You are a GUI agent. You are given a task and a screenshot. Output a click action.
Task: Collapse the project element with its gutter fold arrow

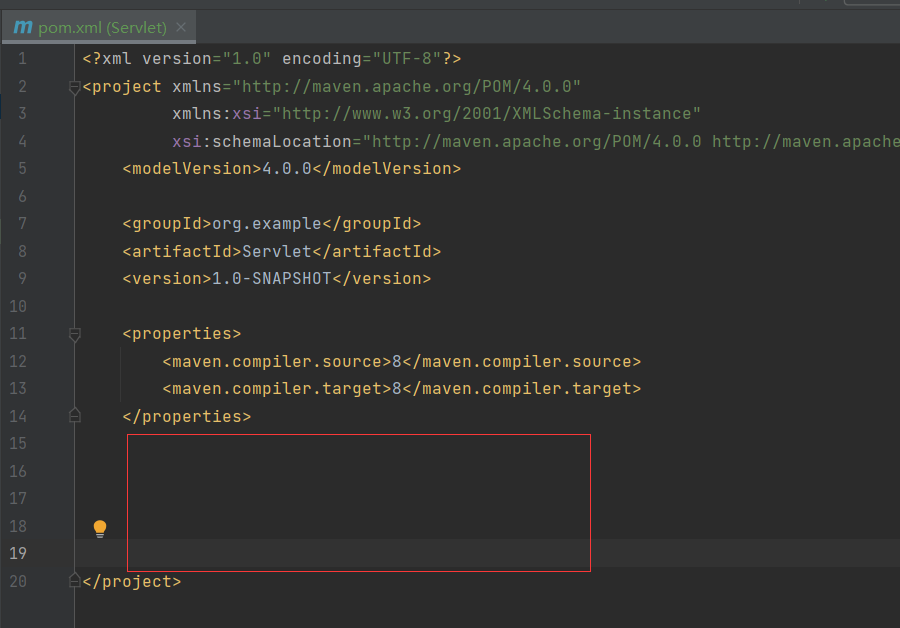(x=74, y=86)
